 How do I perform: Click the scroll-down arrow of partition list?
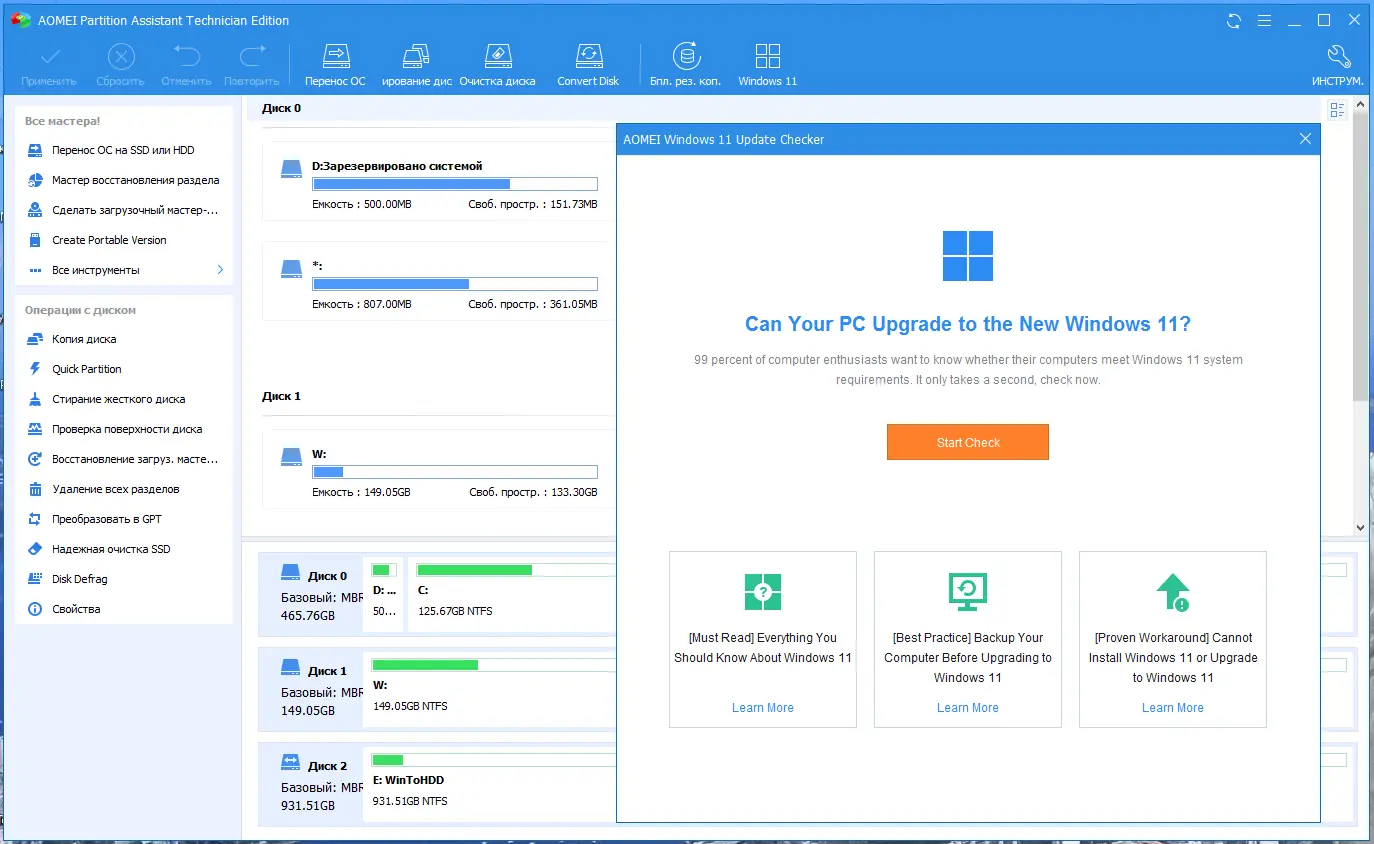pyautogui.click(x=1361, y=527)
